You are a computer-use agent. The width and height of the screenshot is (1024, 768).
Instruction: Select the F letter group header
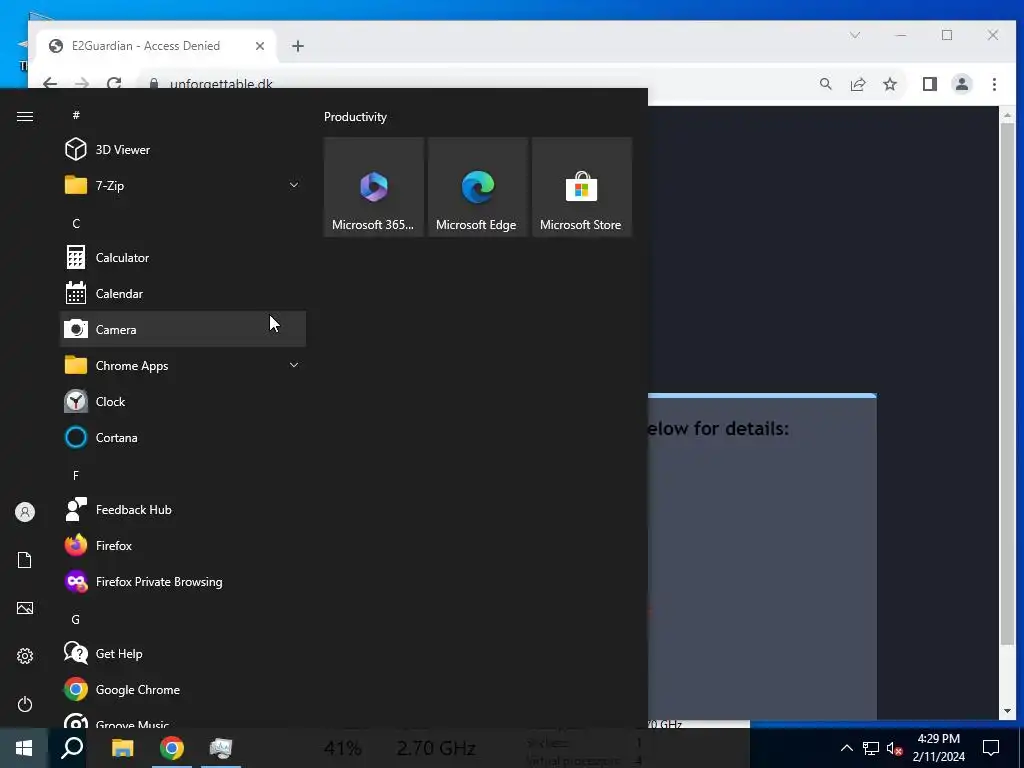point(76,475)
